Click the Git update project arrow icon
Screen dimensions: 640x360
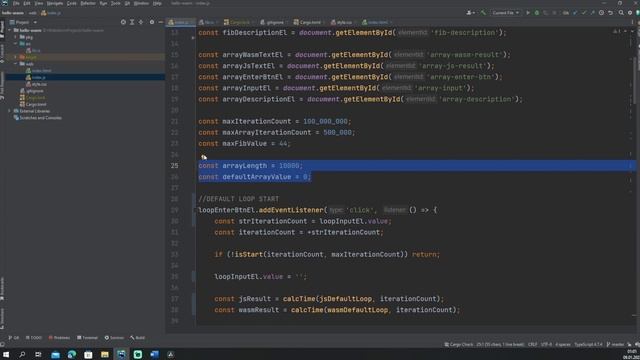(x=575, y=13)
